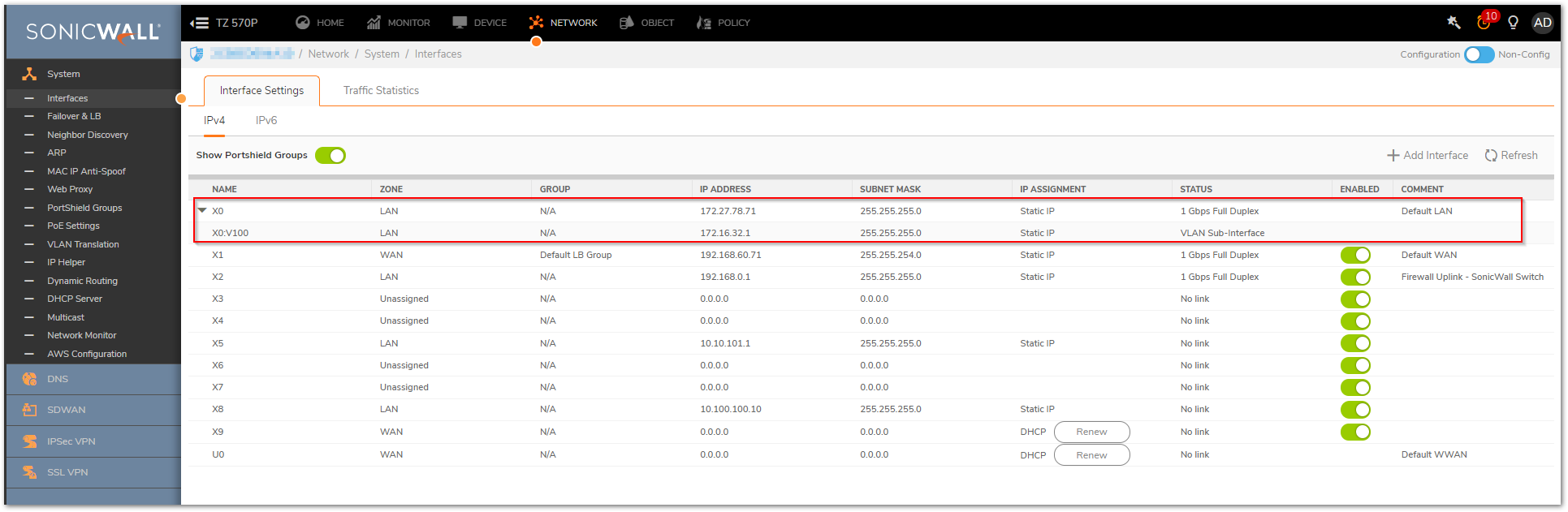Disable the X5 interface toggle
The height and width of the screenshot is (512, 1568).
[1355, 343]
